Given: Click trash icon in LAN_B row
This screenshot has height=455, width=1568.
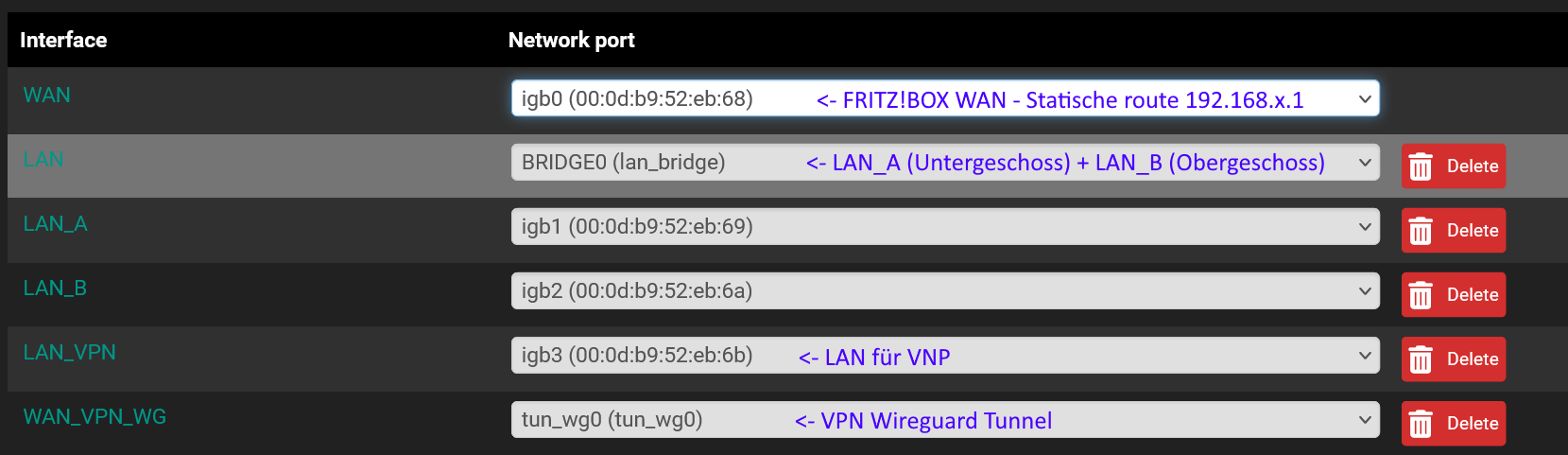Looking at the screenshot, I should (1421, 295).
